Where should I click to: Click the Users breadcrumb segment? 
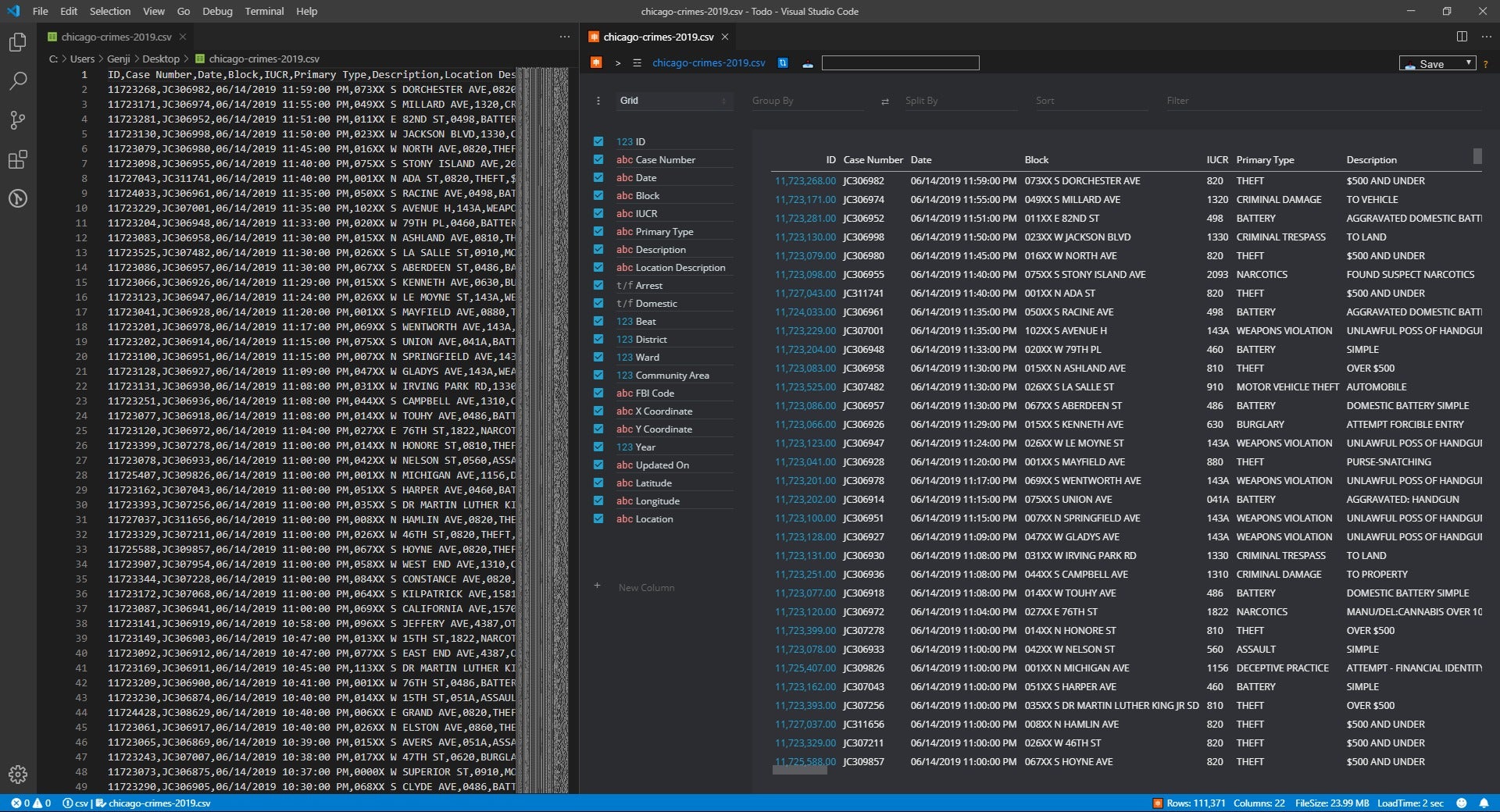pos(82,59)
